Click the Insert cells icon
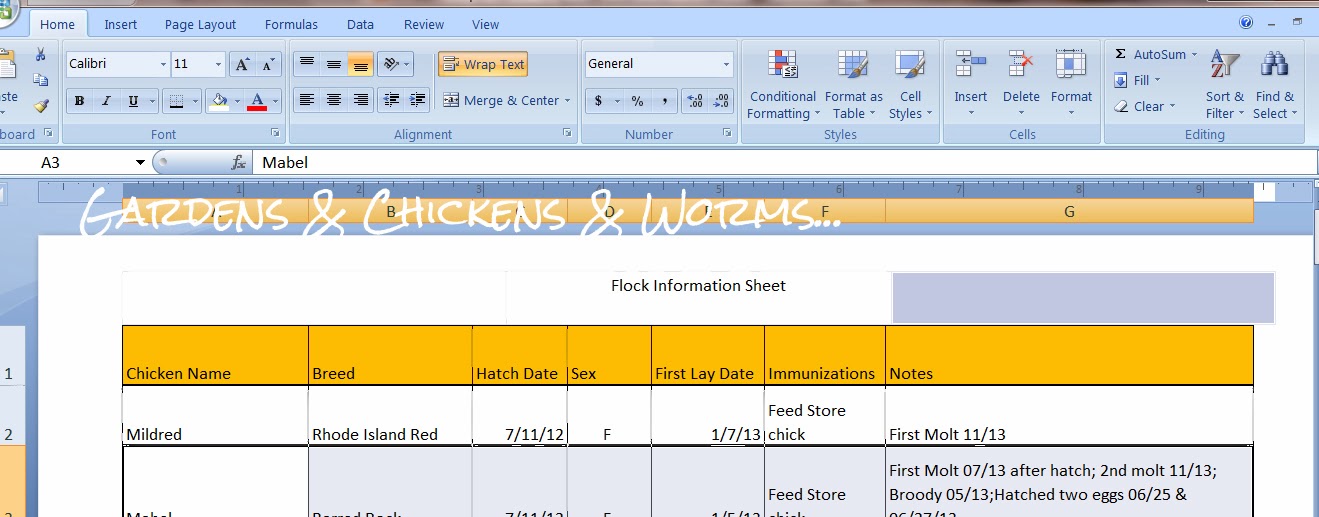The height and width of the screenshot is (517, 1319). point(970,66)
